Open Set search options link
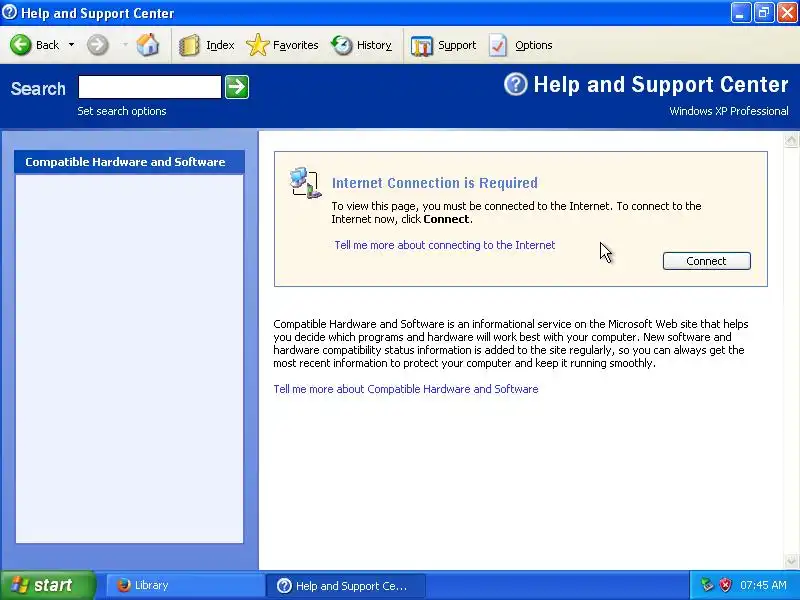This screenshot has height=600, width=800. pyautogui.click(x=121, y=111)
